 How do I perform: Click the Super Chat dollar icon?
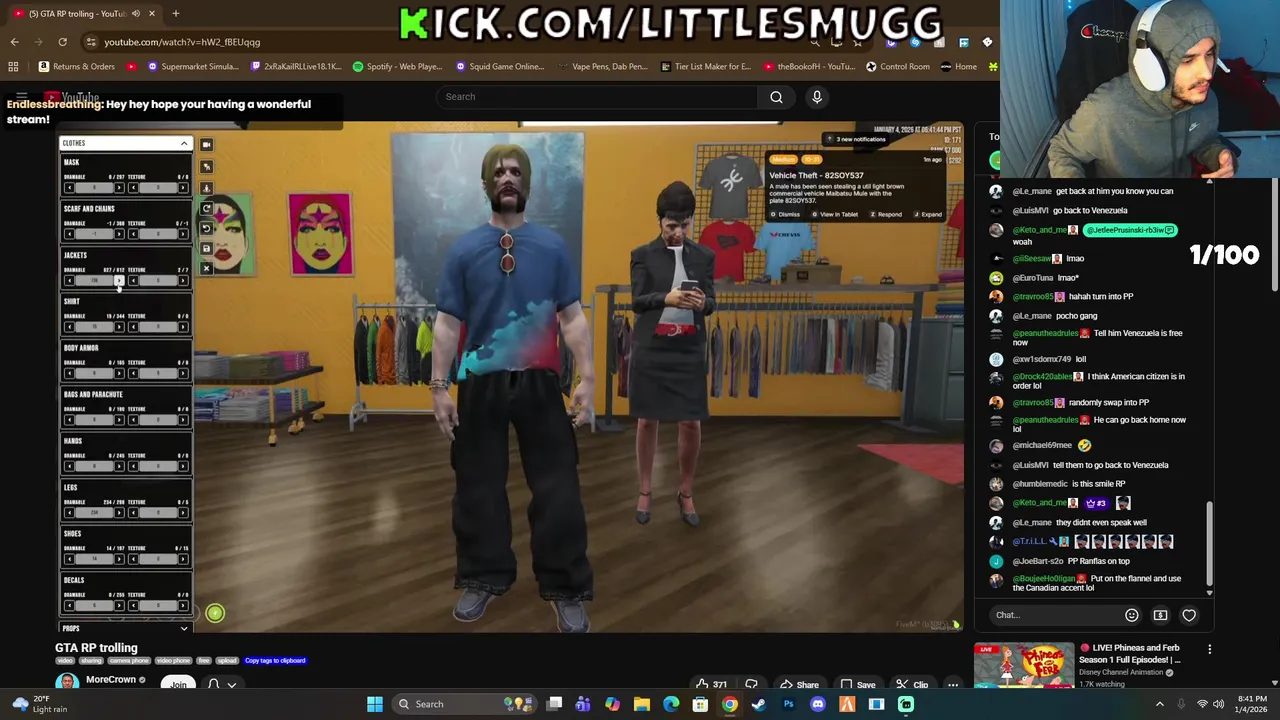(1160, 615)
